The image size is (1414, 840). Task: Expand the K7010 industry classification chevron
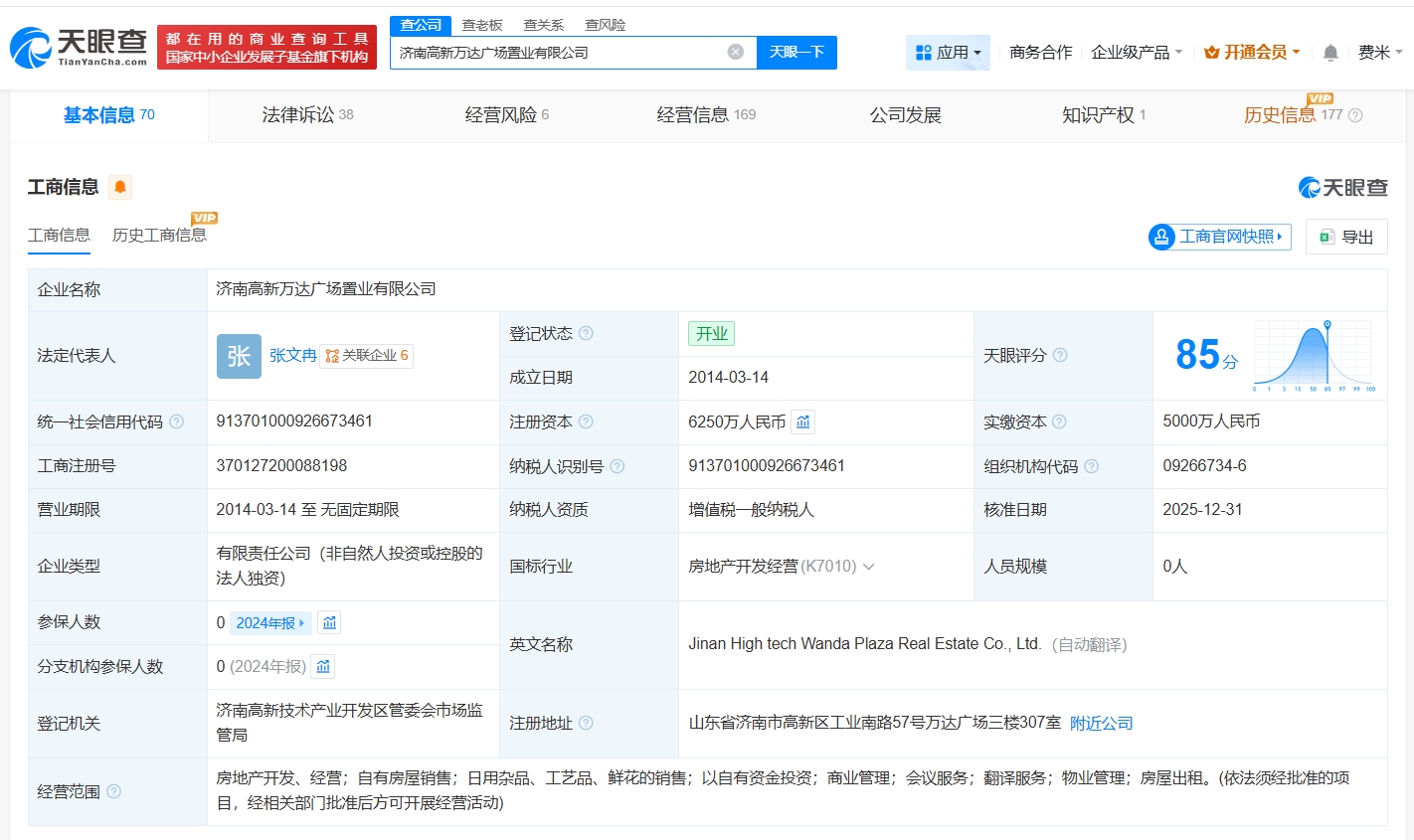tap(869, 566)
